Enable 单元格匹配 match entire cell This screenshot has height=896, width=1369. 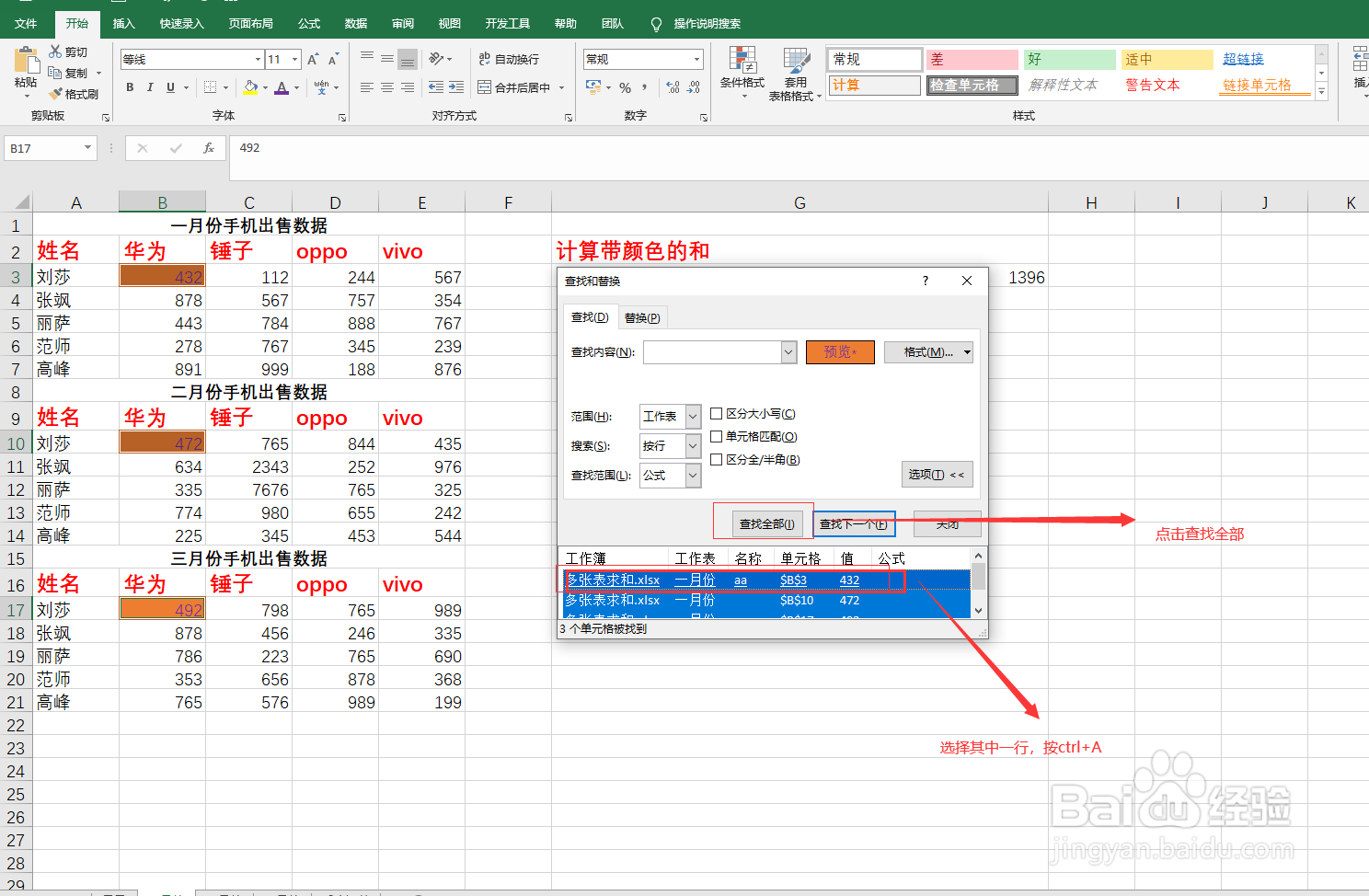click(717, 436)
